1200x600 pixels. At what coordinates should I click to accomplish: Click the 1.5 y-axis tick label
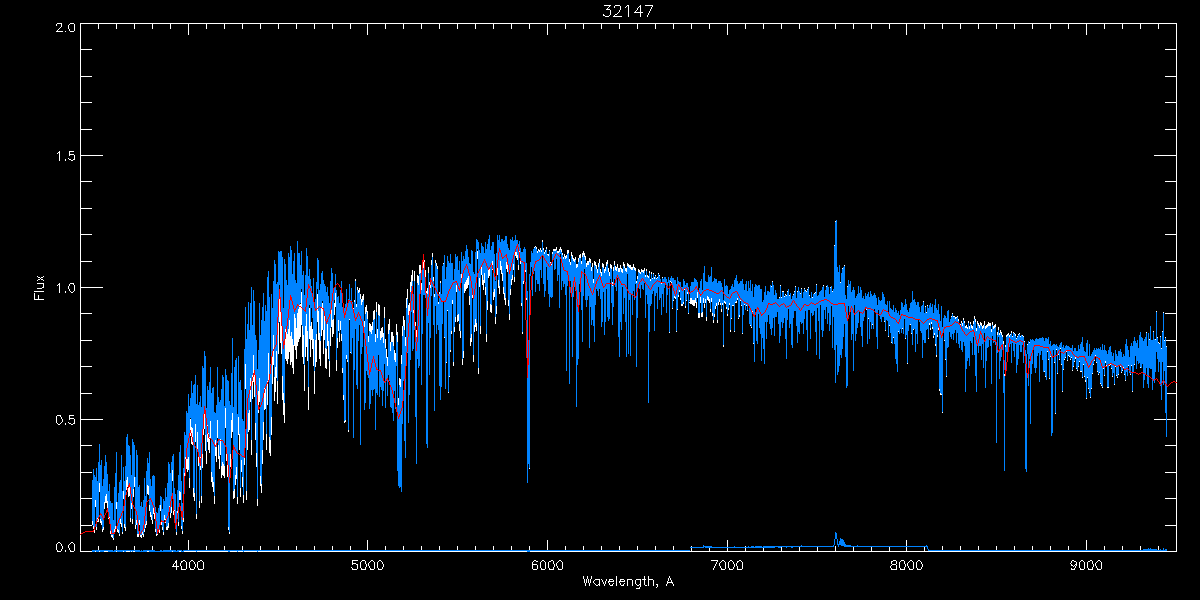66,157
